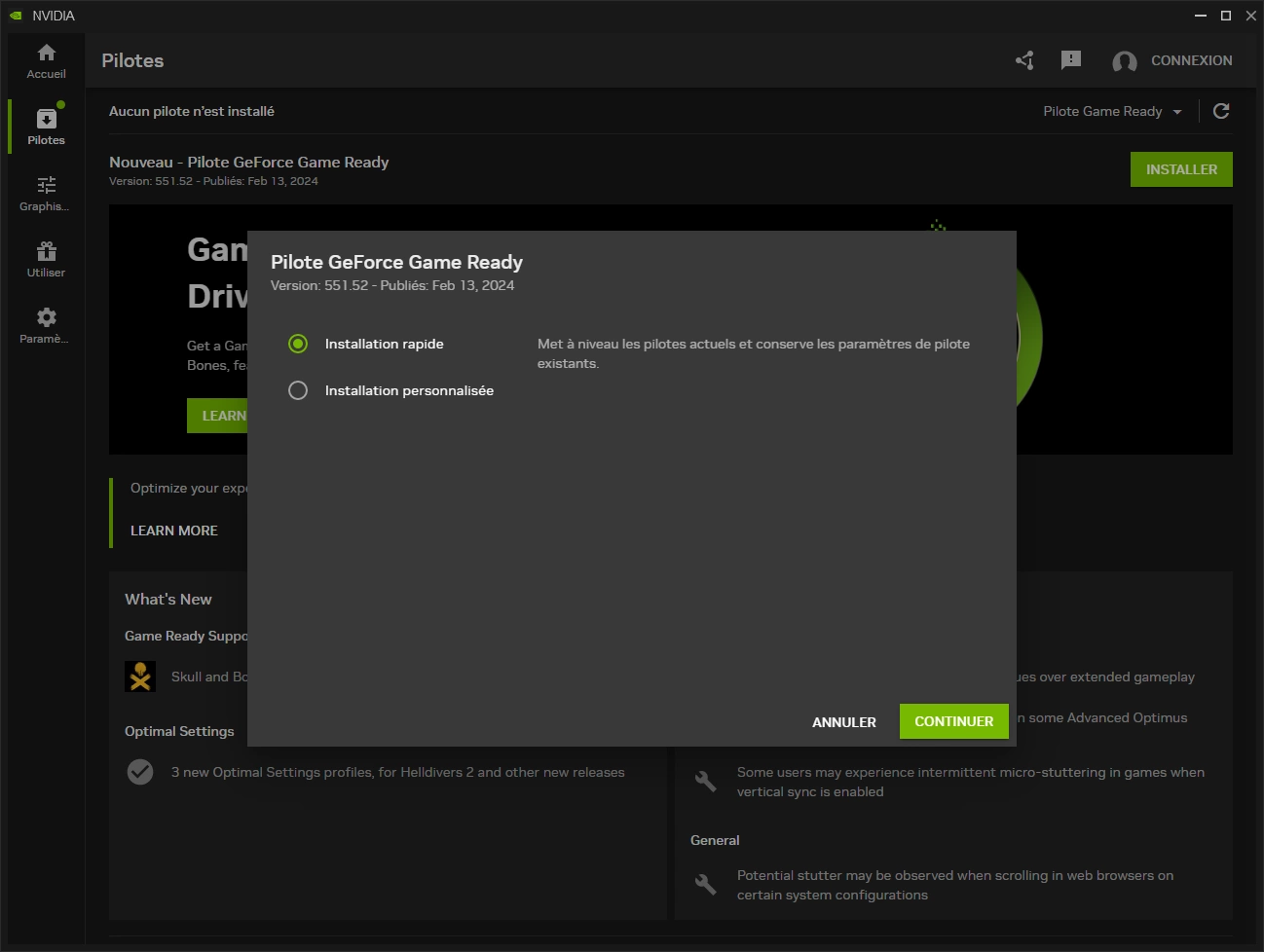This screenshot has width=1264, height=952.
Task: Click '3 new Optimal Settings profiles' text
Action: [x=398, y=772]
